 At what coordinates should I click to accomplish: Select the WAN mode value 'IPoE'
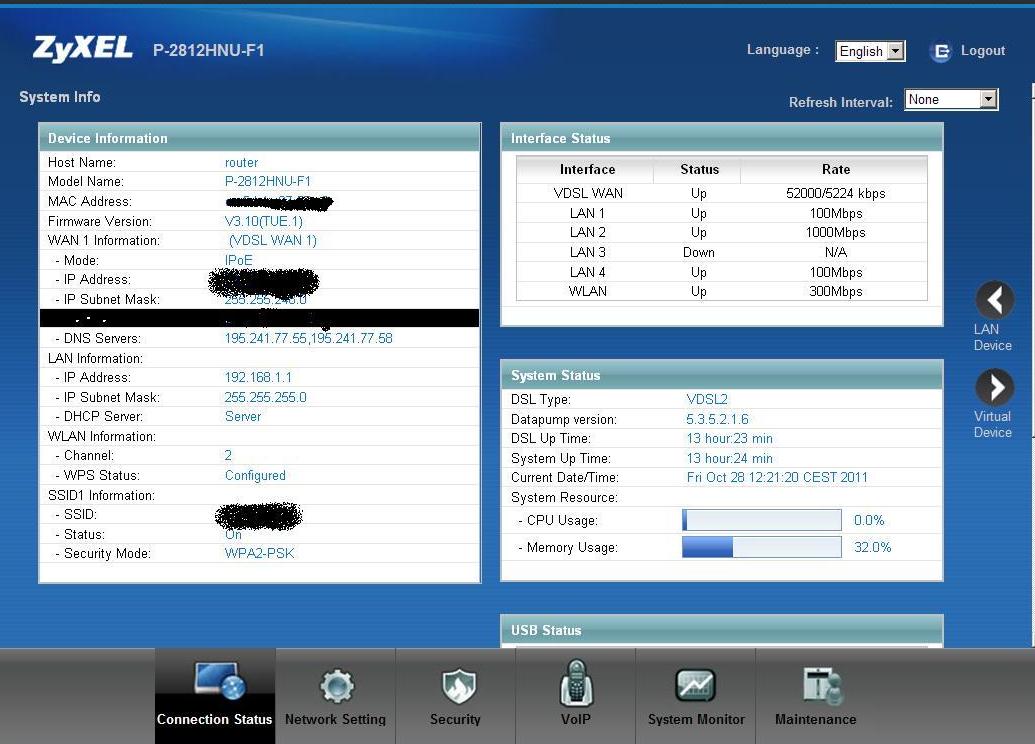click(239, 260)
